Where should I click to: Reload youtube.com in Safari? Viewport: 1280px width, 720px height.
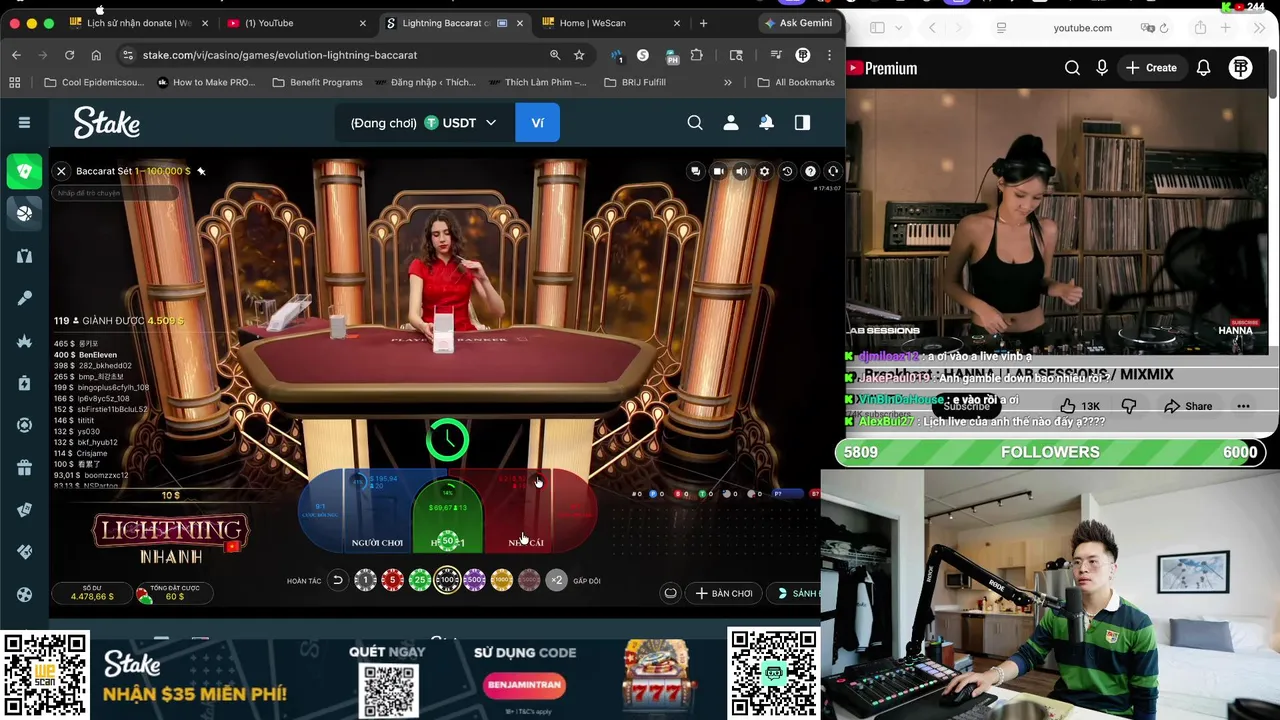tap(1164, 28)
